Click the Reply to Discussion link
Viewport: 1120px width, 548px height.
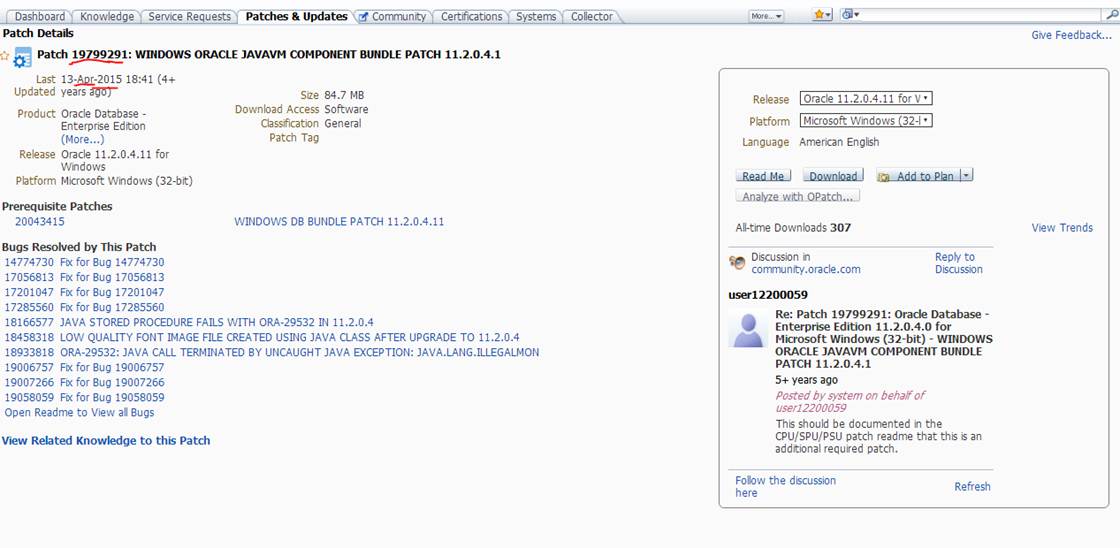pos(959,263)
